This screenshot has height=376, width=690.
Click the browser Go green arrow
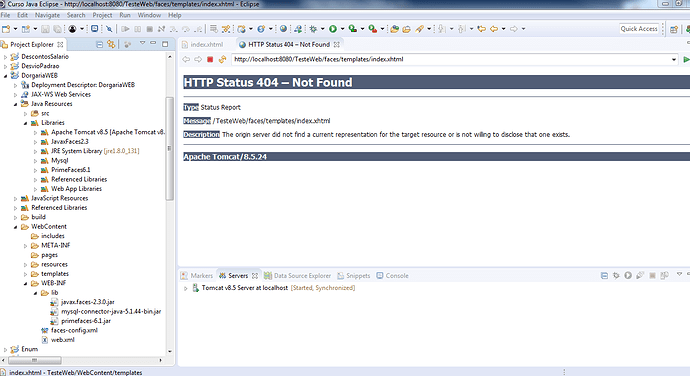tap(686, 59)
